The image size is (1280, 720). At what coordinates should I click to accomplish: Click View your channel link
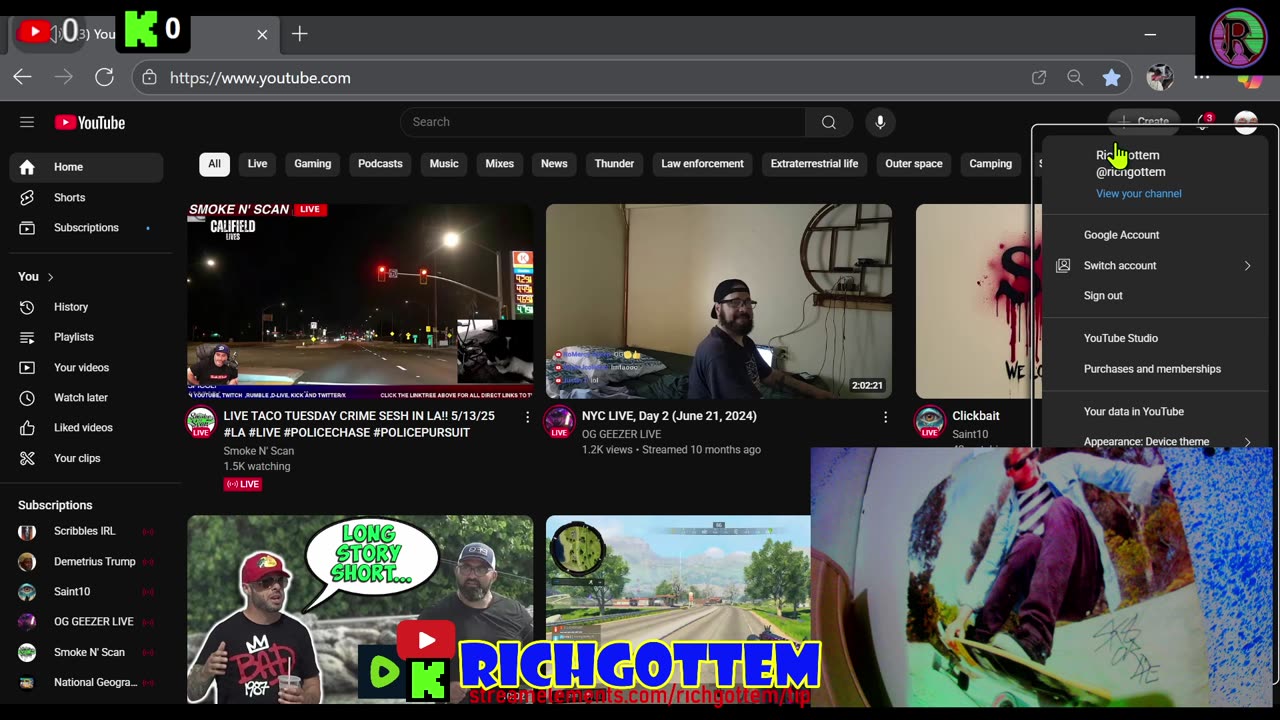click(x=1138, y=194)
